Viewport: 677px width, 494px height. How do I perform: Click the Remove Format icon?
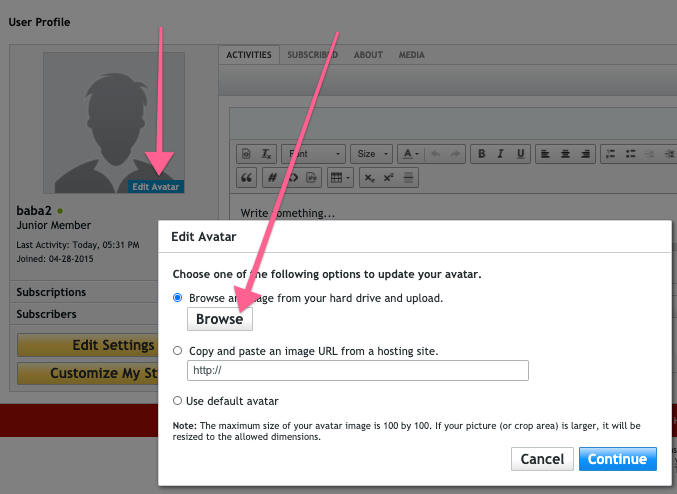click(267, 154)
